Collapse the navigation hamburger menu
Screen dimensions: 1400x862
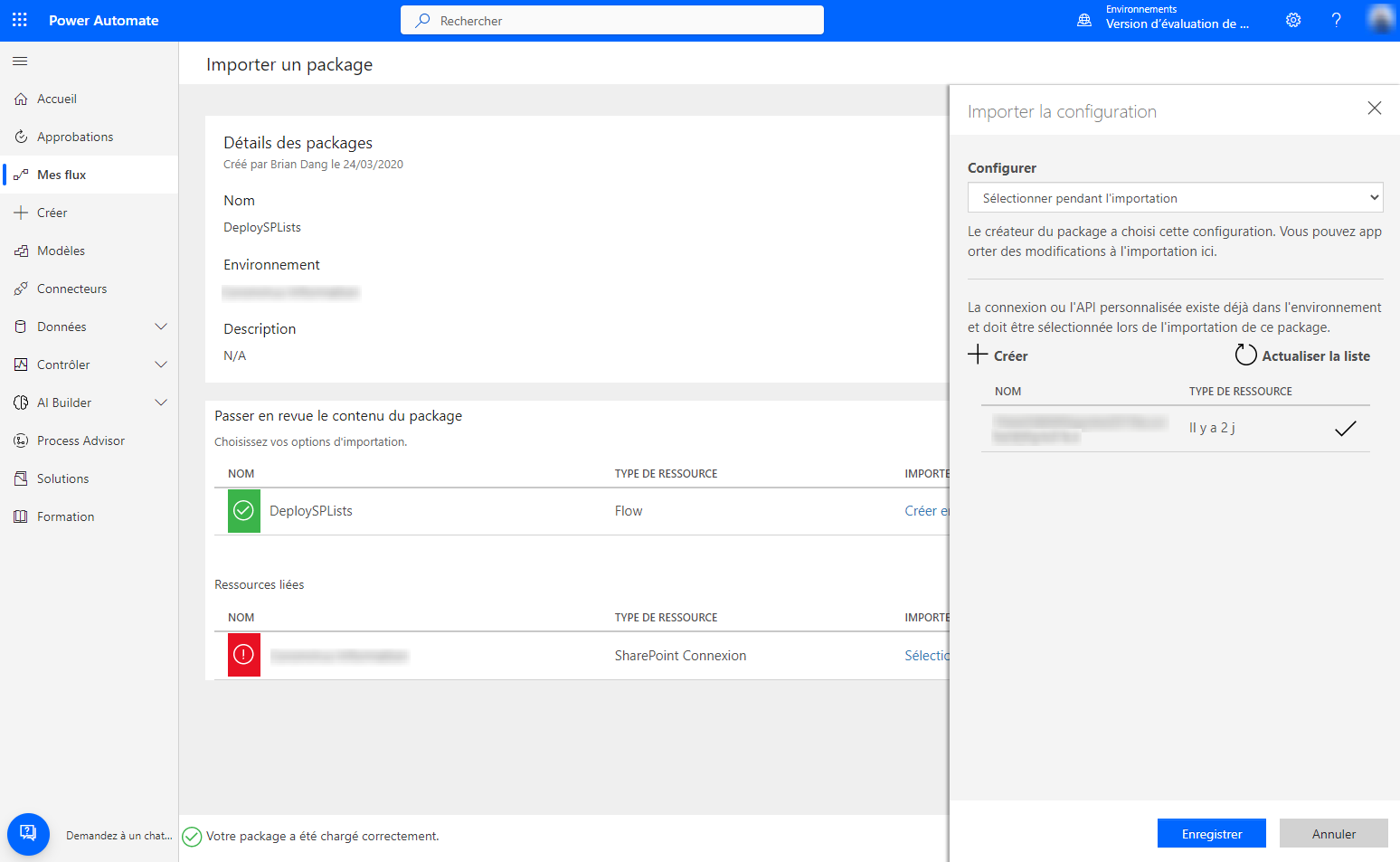pyautogui.click(x=20, y=61)
